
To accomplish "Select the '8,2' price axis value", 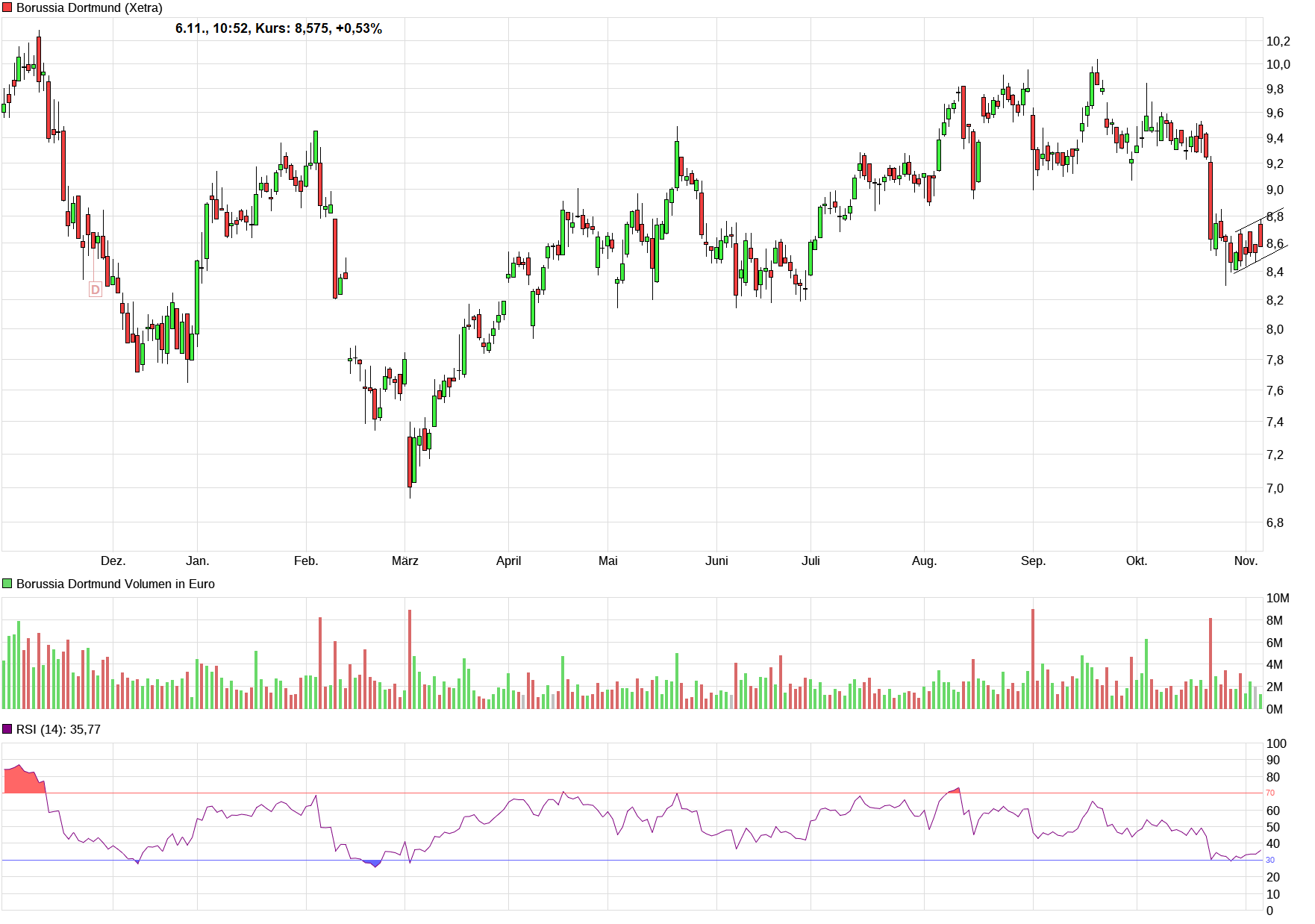I will pos(1275,300).
